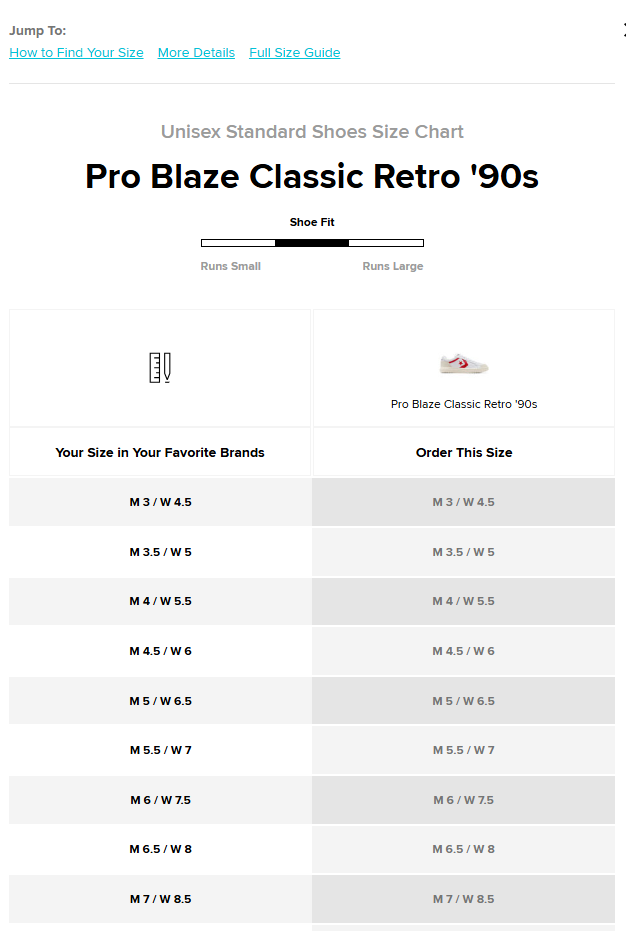Click the "Pro Blaze Classic Retro '90s" page title
This screenshot has width=626, height=931.
coord(312,176)
